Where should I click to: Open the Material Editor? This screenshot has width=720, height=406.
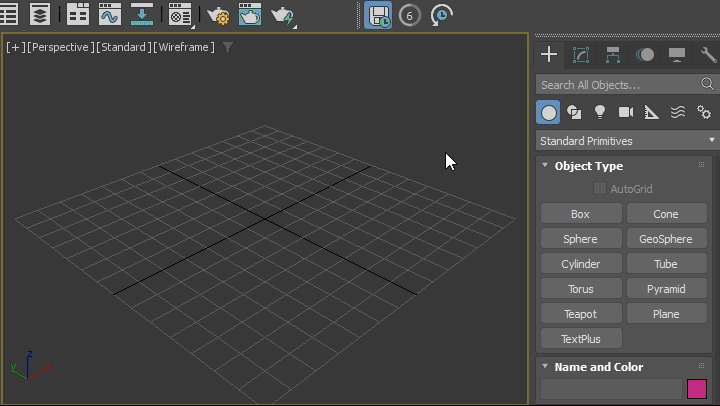point(180,15)
